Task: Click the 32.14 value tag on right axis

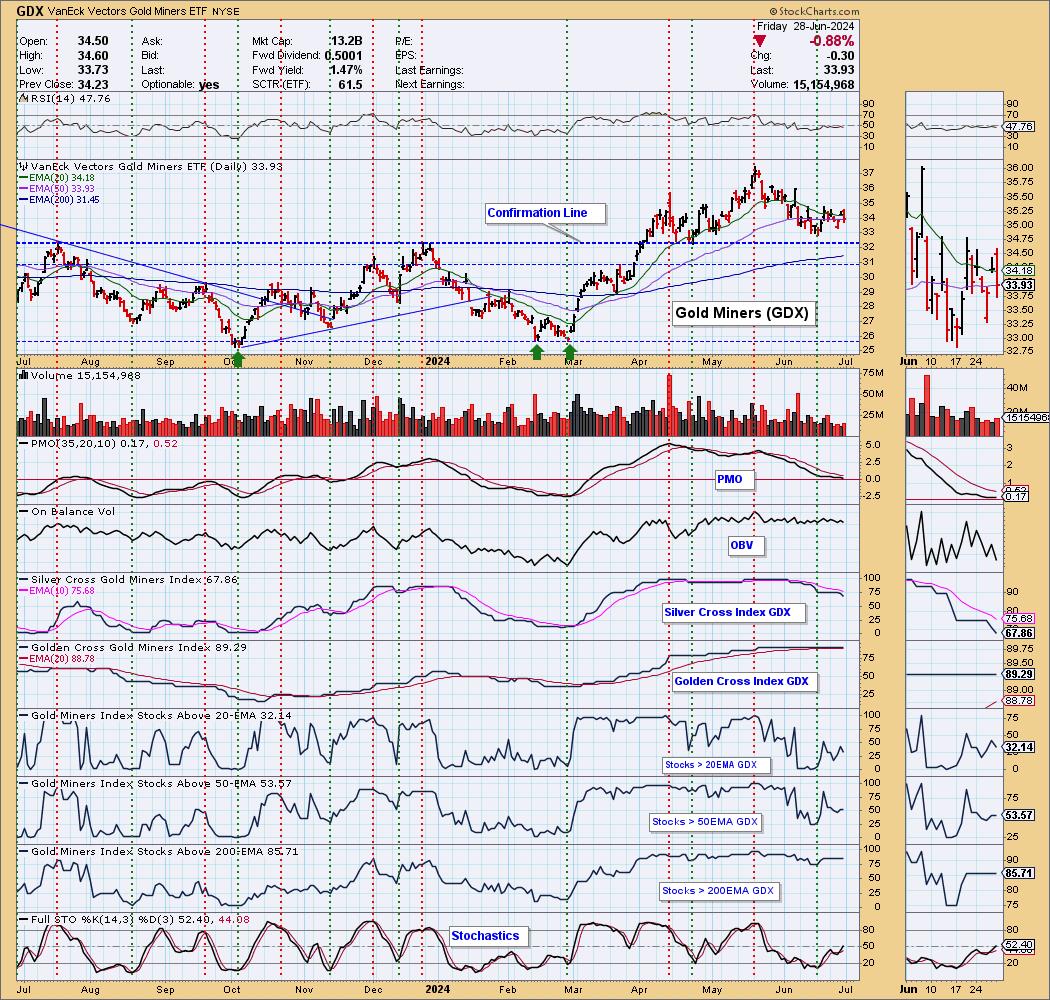Action: click(1019, 747)
